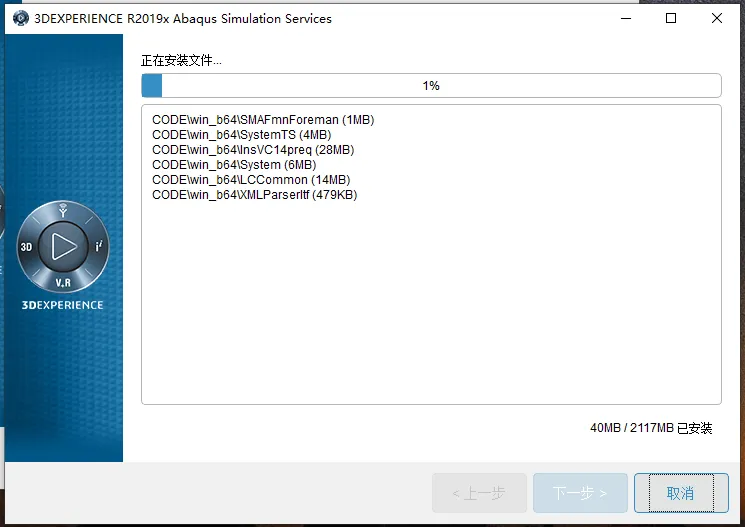745x527 pixels.
Task: Close the installer window
Action: 717,19
